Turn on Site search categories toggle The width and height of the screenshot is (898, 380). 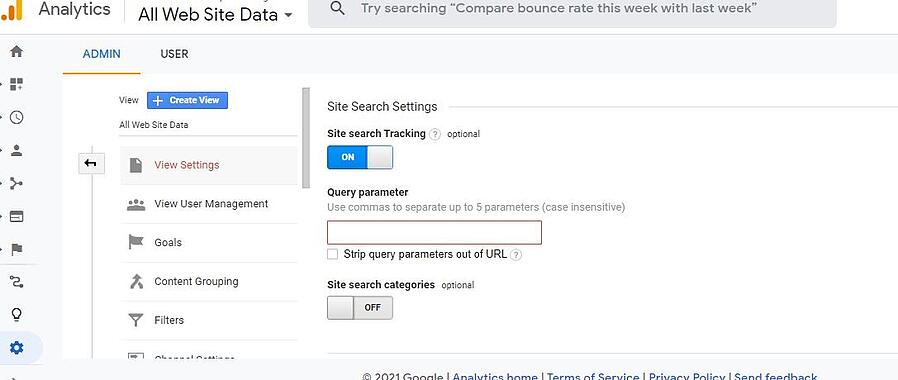coord(360,307)
